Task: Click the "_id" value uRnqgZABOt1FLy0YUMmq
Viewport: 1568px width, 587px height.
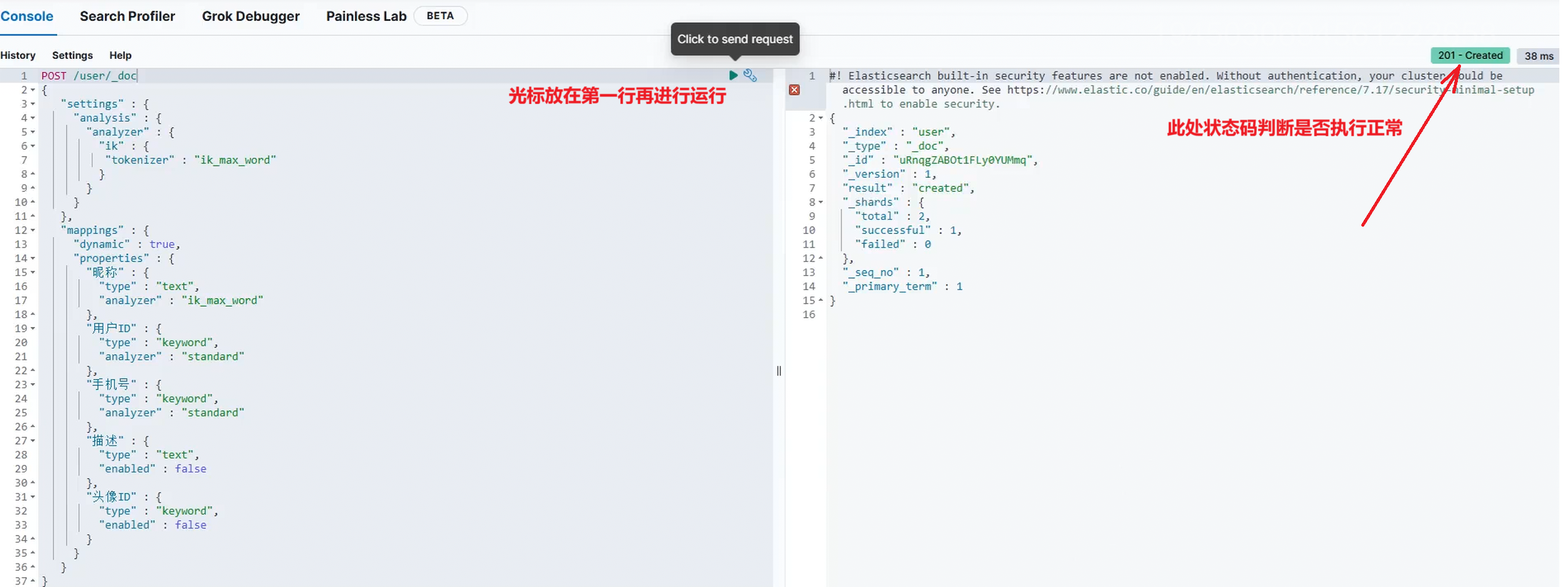Action: point(962,160)
